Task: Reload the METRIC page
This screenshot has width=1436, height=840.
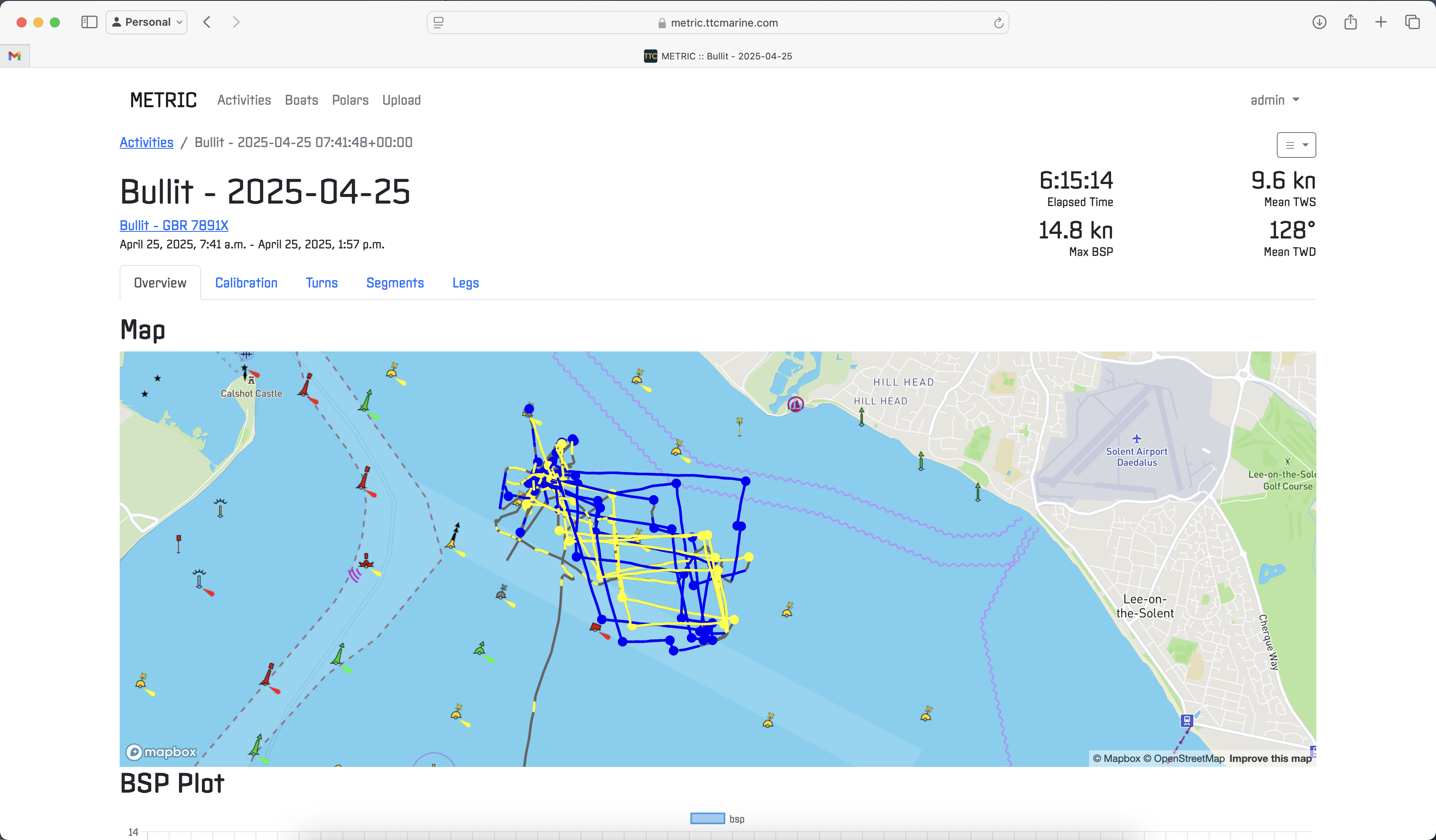Action: 998,22
